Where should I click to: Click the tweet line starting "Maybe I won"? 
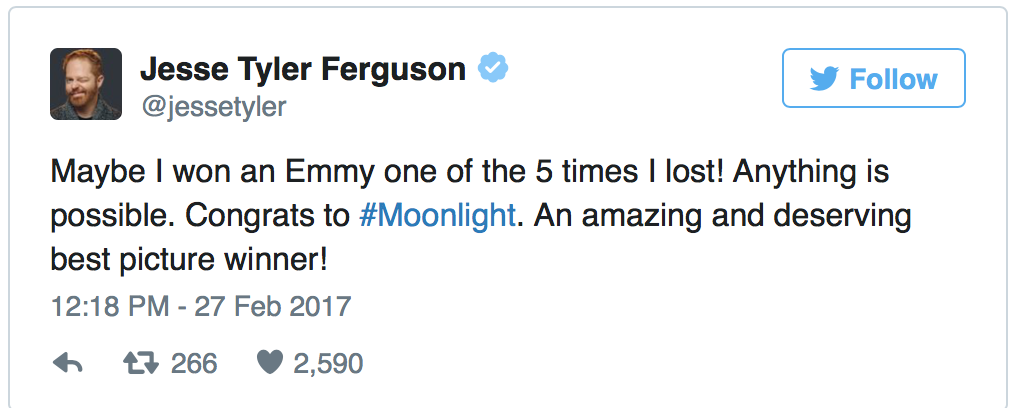[x=300, y=173]
